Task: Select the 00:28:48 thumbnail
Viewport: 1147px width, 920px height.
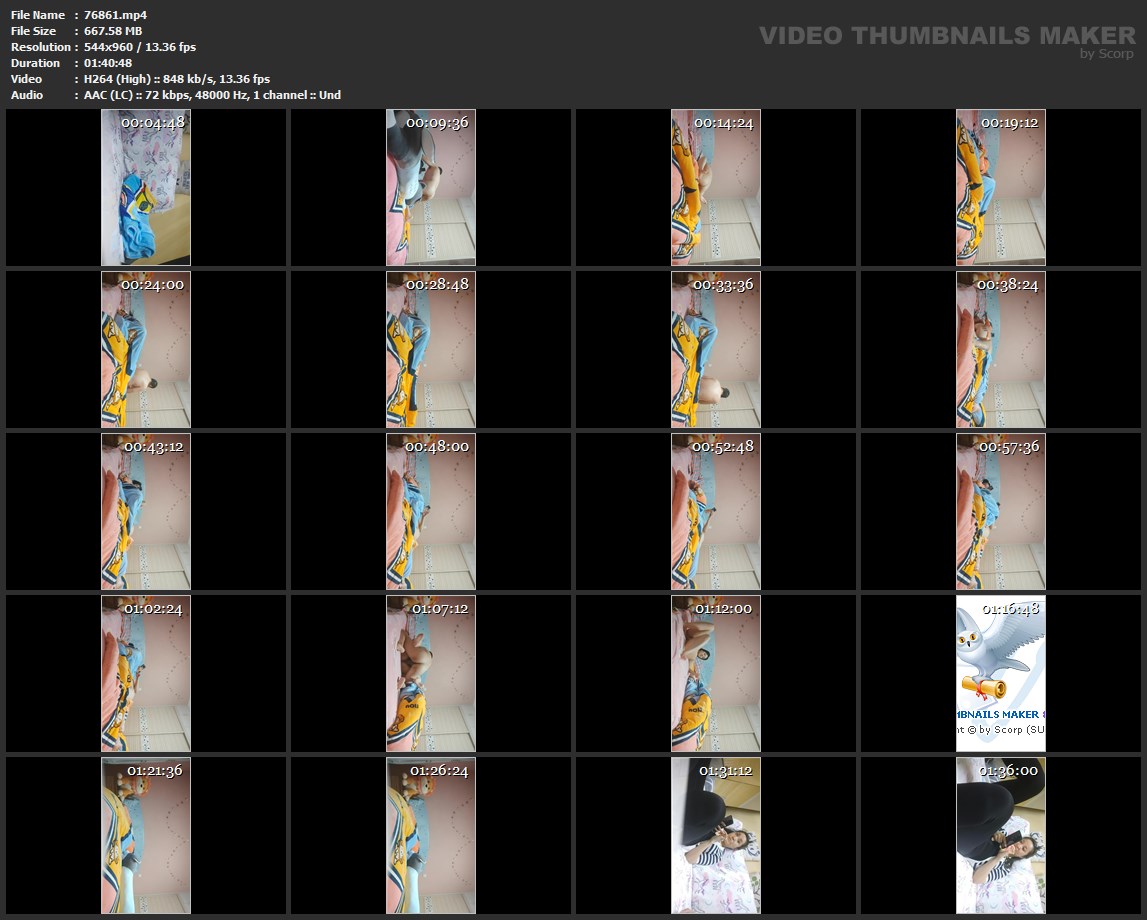Action: coord(431,350)
